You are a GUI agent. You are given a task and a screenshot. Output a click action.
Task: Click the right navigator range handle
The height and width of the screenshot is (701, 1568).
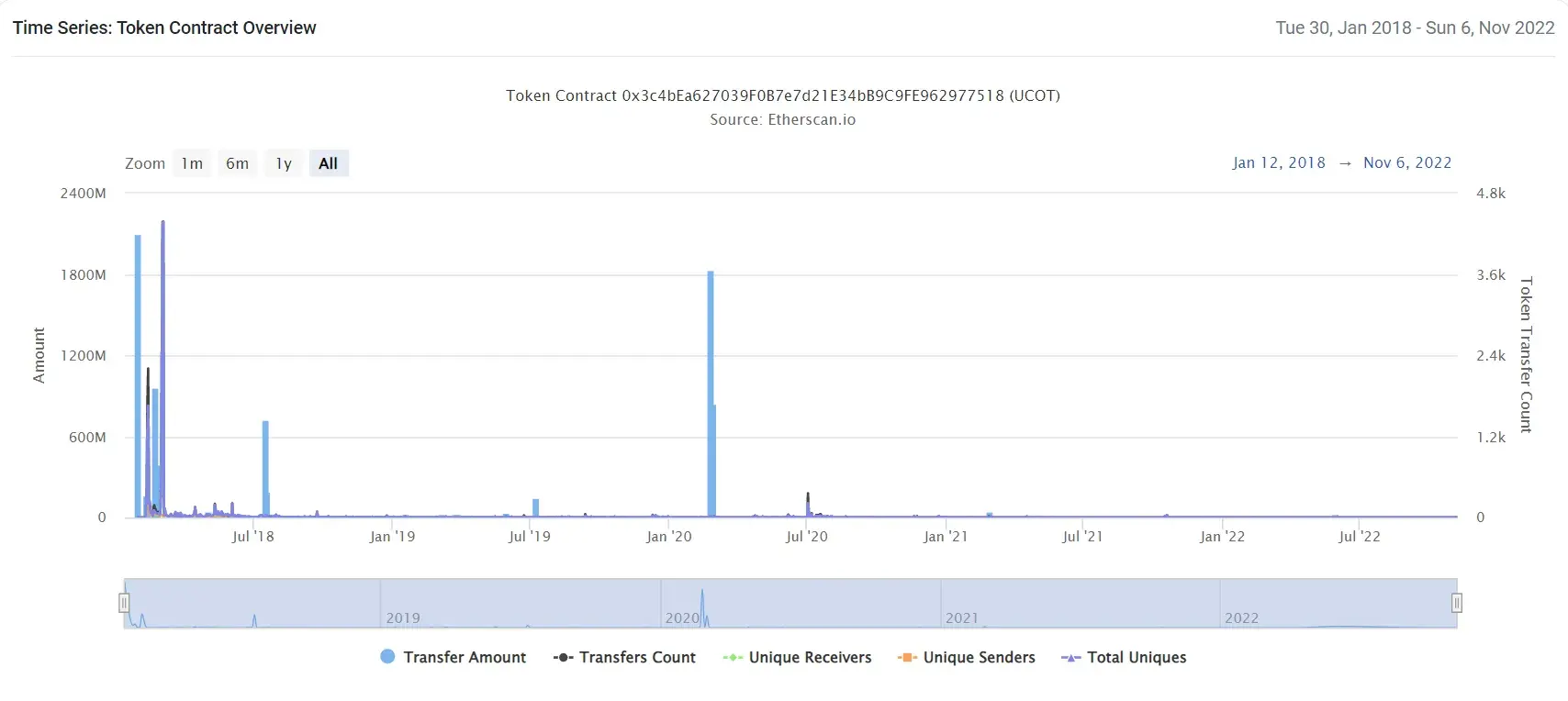(x=1457, y=603)
